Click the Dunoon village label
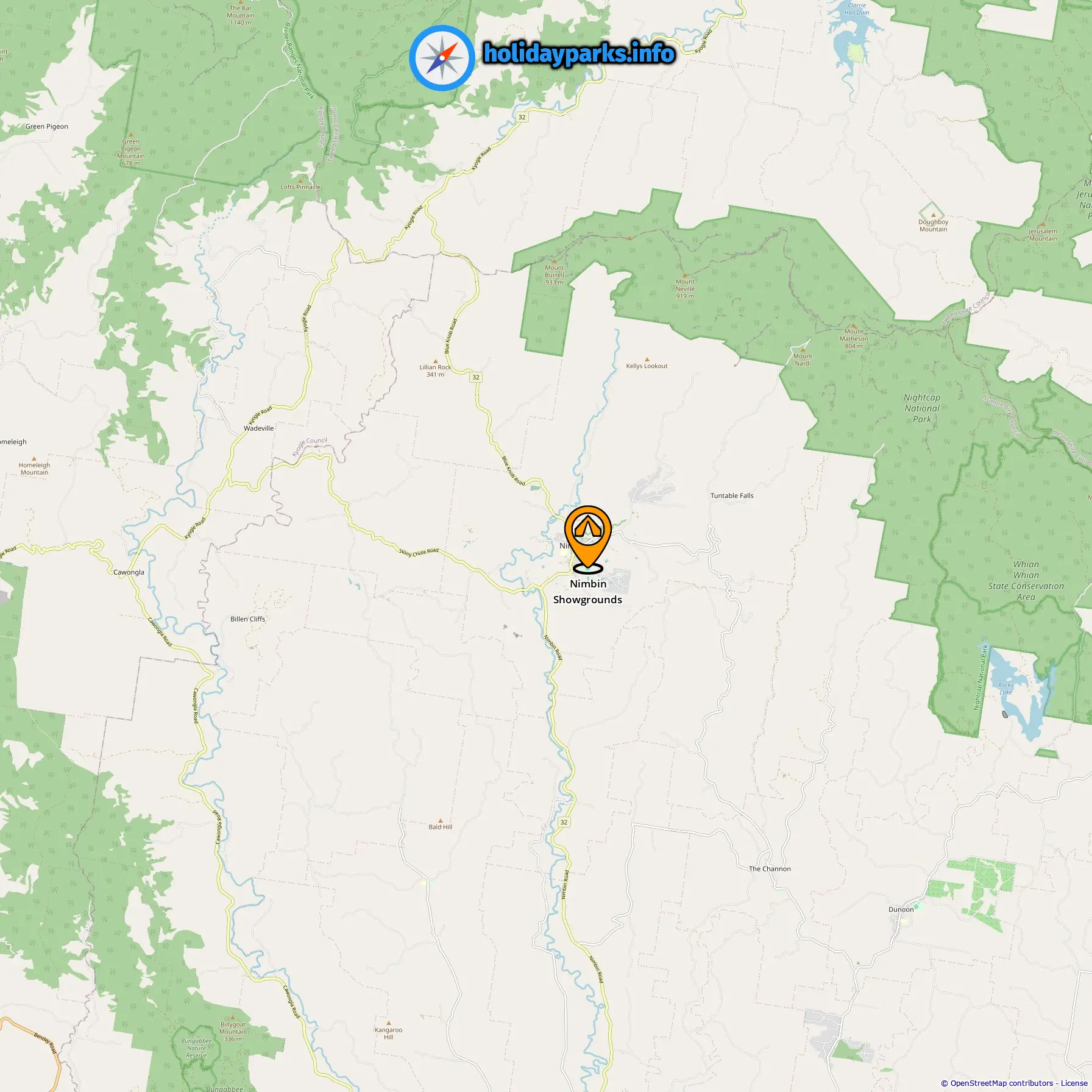The height and width of the screenshot is (1092, 1092). pos(901,909)
